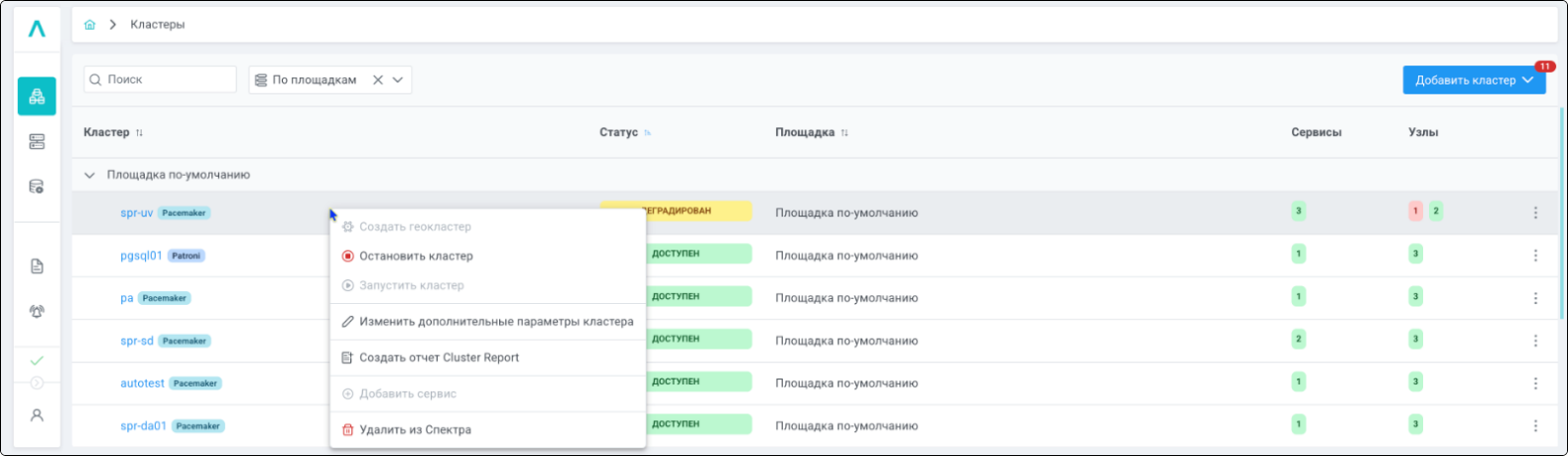Clear the 'По площадкам' grouping filter
1568x456 pixels.
pyautogui.click(x=377, y=80)
